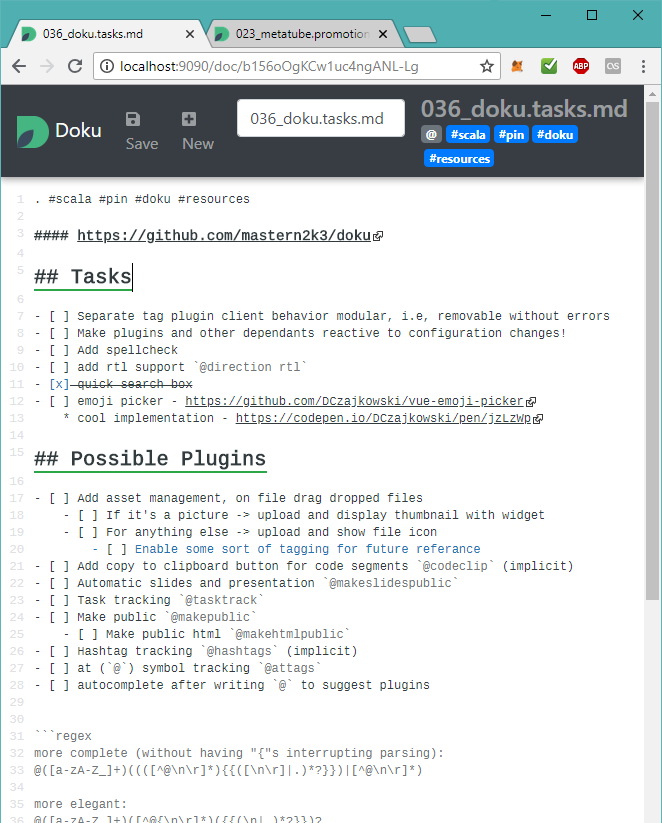The height and width of the screenshot is (823, 662).
Task: Check the 'Make public html' task box
Action: (x=88, y=634)
